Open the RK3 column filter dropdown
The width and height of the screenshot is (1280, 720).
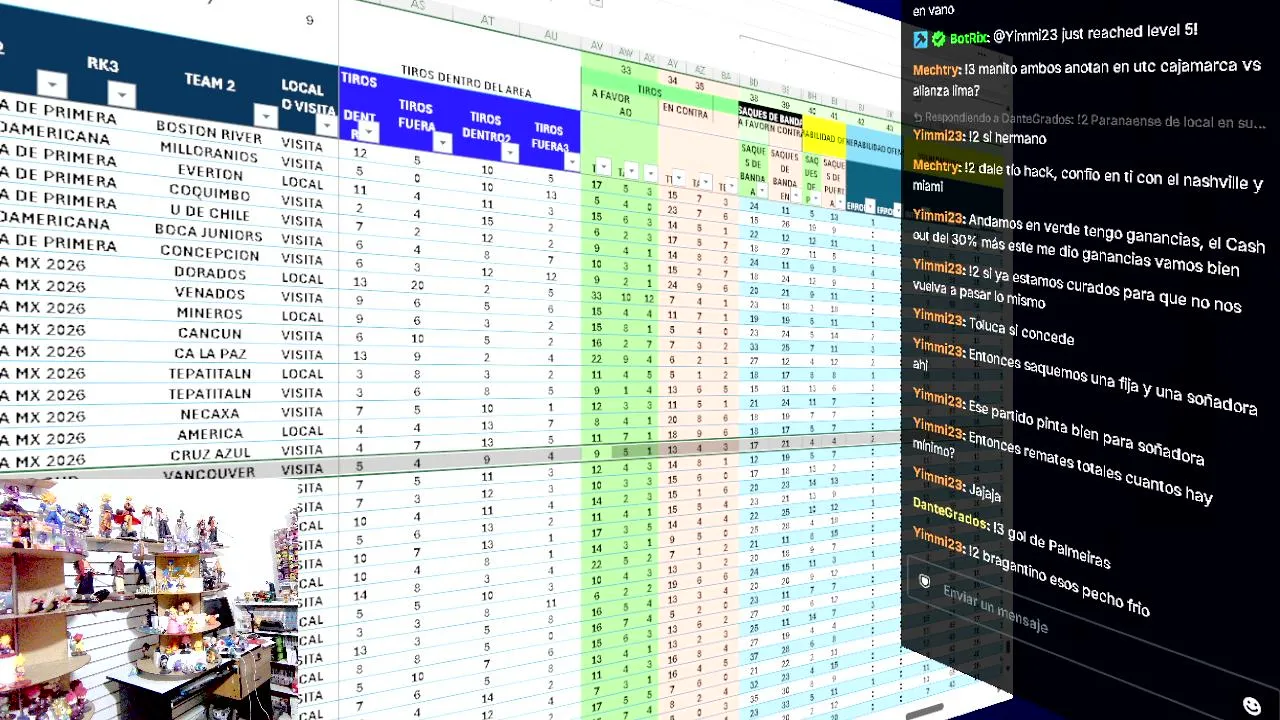pos(121,95)
